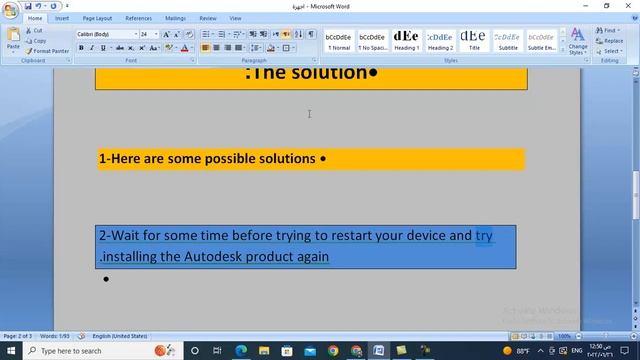Switch to the References tab

(x=138, y=18)
